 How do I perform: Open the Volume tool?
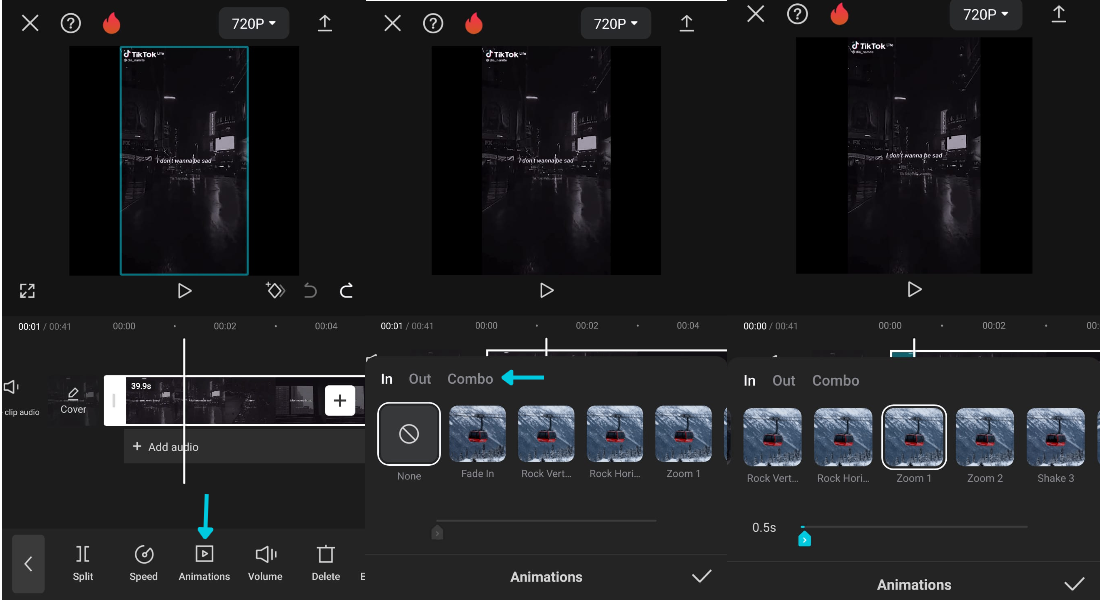click(x=265, y=564)
